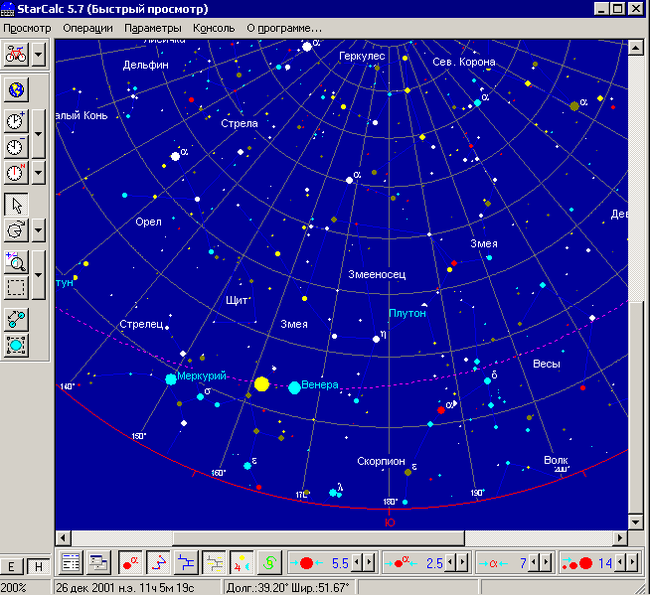650x596 pixels.
Task: Click the Плутон label on the map
Action: click(x=407, y=313)
